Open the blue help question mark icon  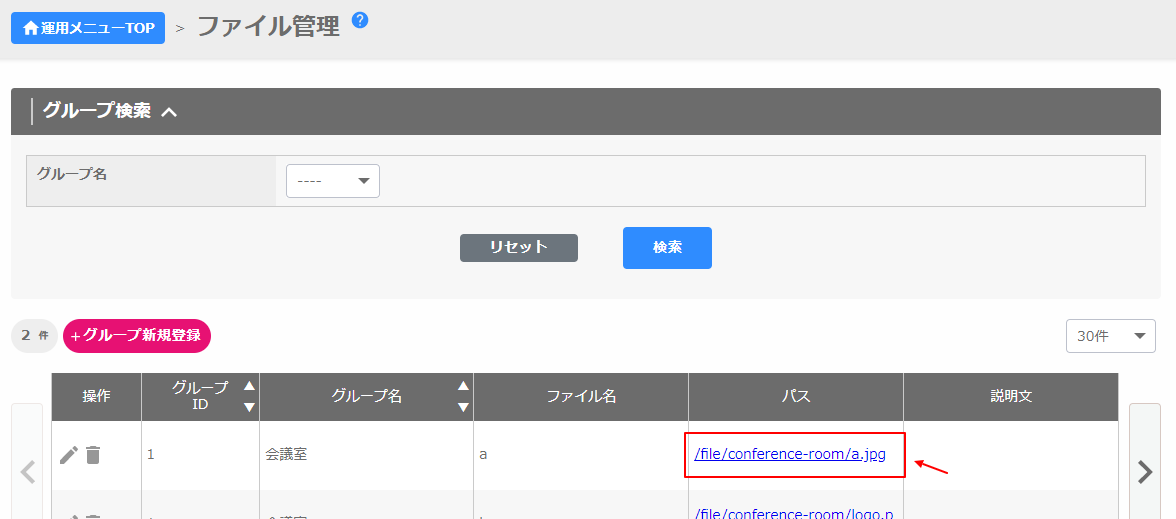pyautogui.click(x=360, y=20)
